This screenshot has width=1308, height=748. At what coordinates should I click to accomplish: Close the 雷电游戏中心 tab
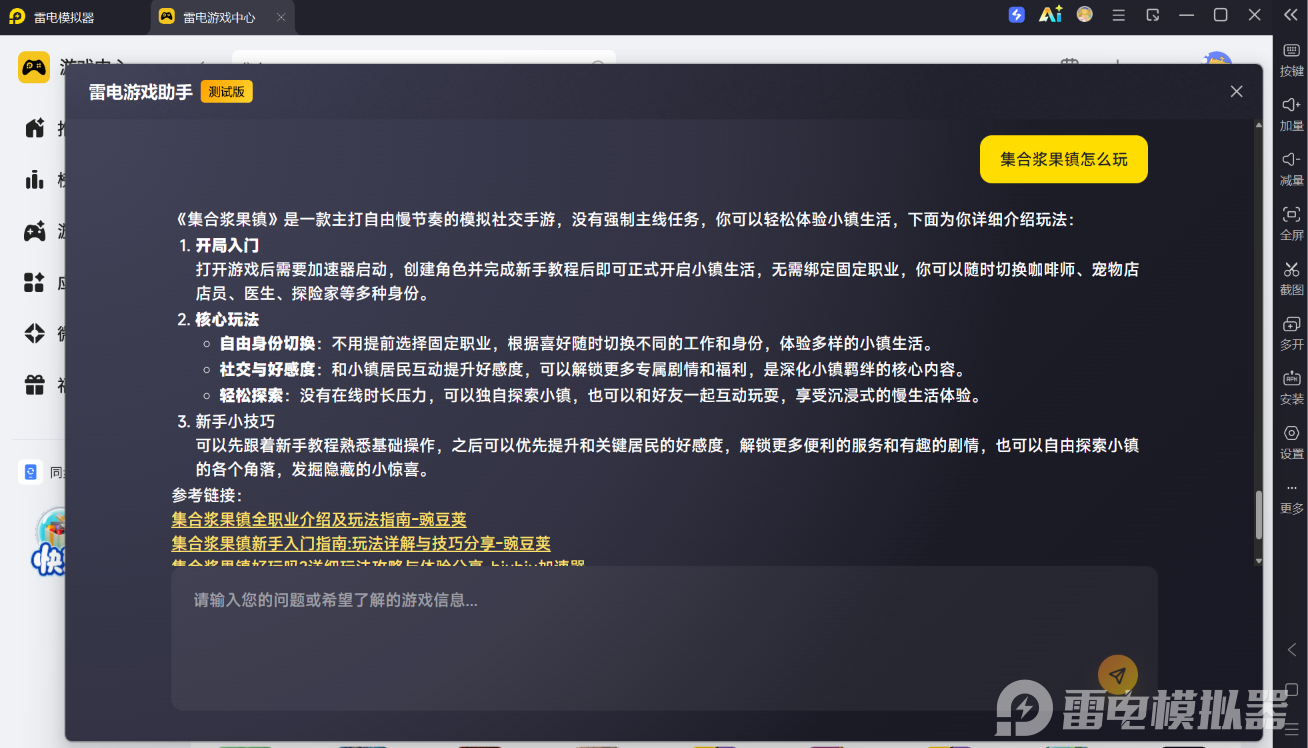tap(281, 17)
